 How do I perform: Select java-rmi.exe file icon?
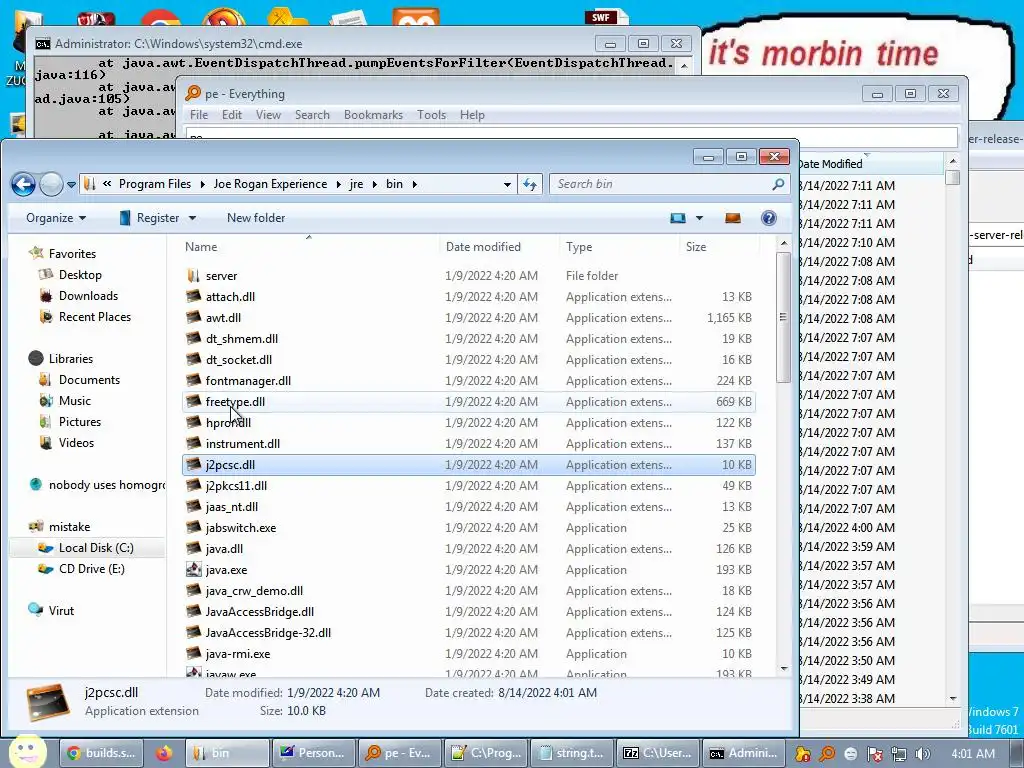193,654
